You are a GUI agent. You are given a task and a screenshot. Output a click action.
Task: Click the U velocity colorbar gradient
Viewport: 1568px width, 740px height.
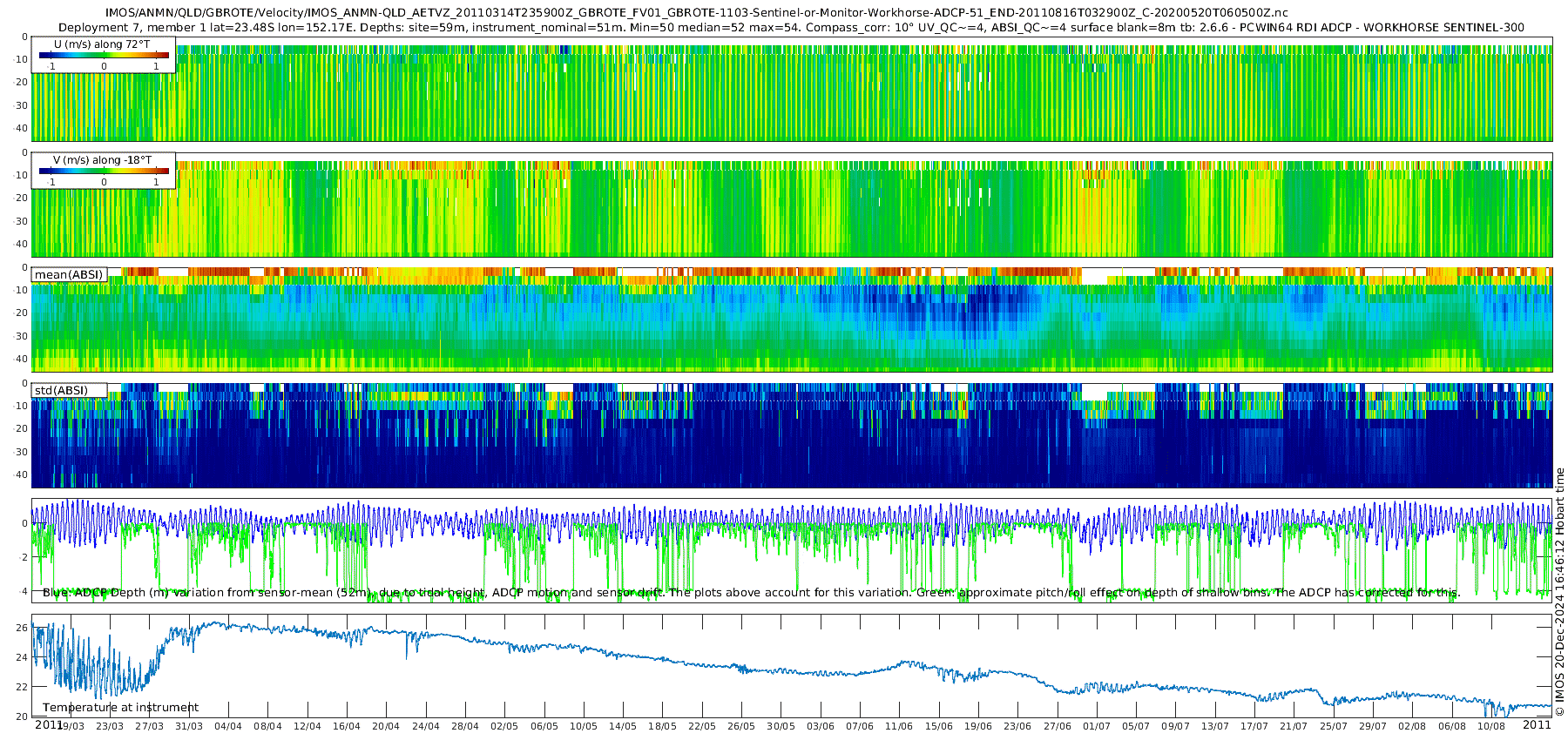click(x=104, y=56)
